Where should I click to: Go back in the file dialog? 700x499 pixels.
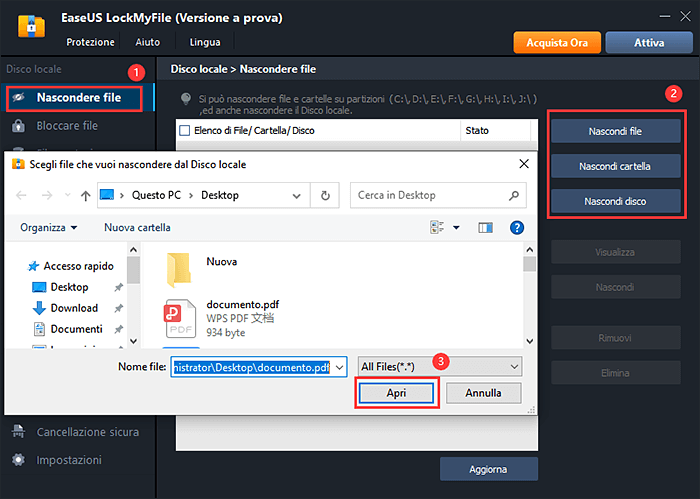coord(21,195)
